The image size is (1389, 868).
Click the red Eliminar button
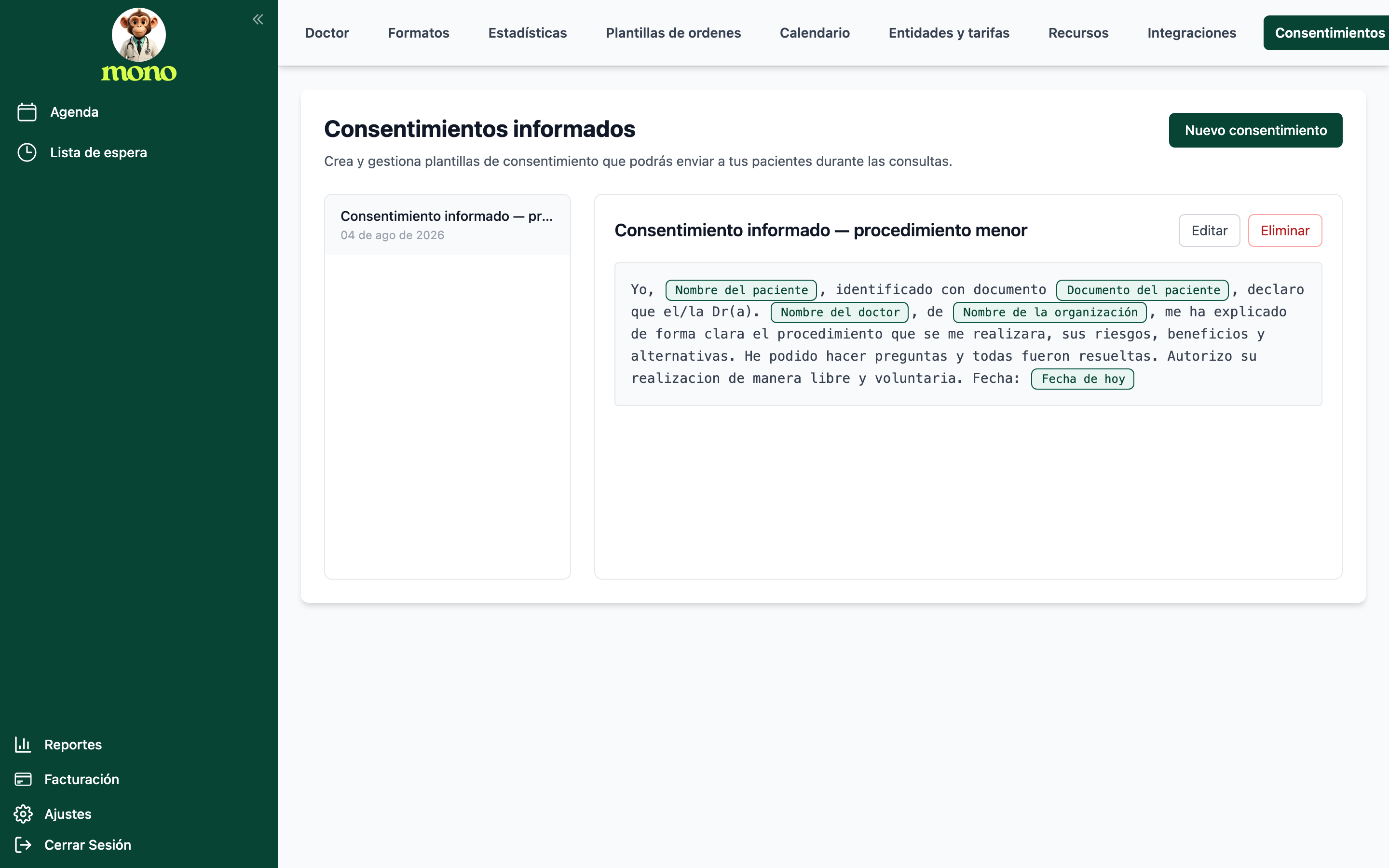[x=1284, y=231]
